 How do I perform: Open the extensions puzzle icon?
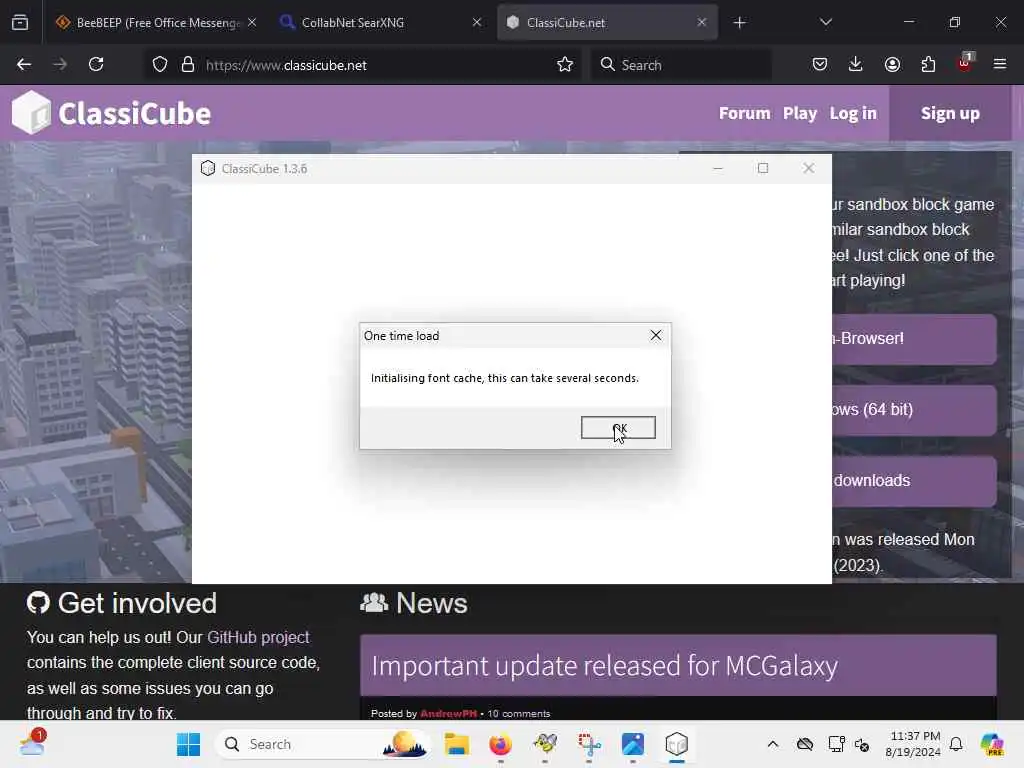928,65
